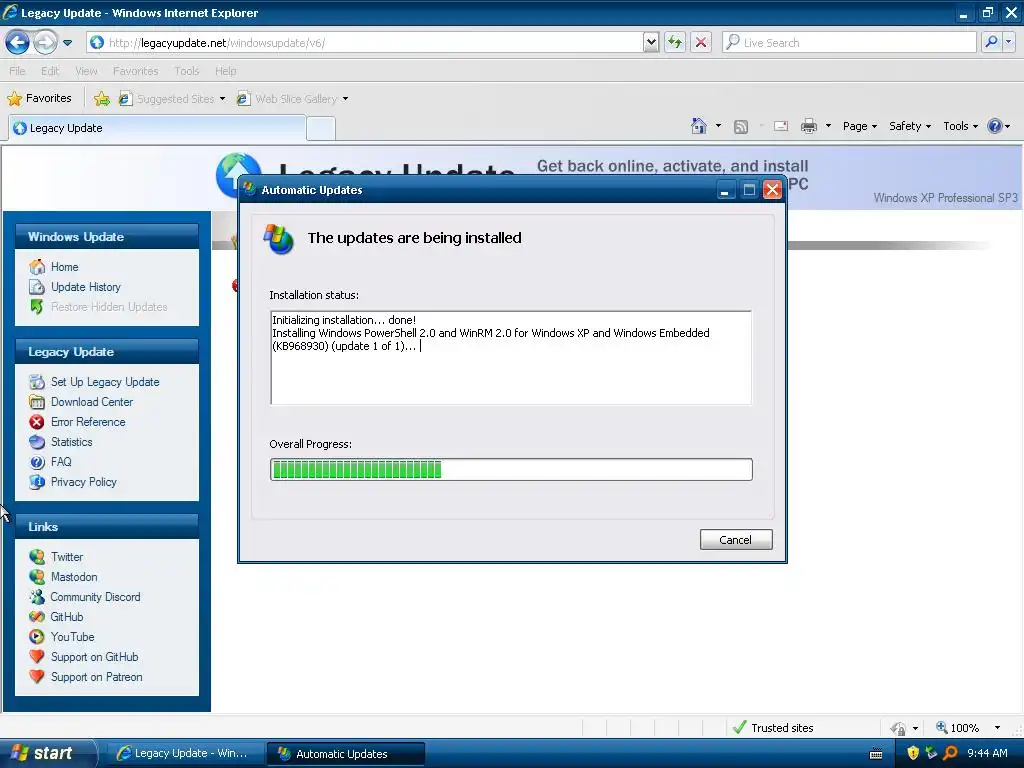1024x768 pixels.
Task: Expand the Tools command bar menu
Action: (x=960, y=126)
